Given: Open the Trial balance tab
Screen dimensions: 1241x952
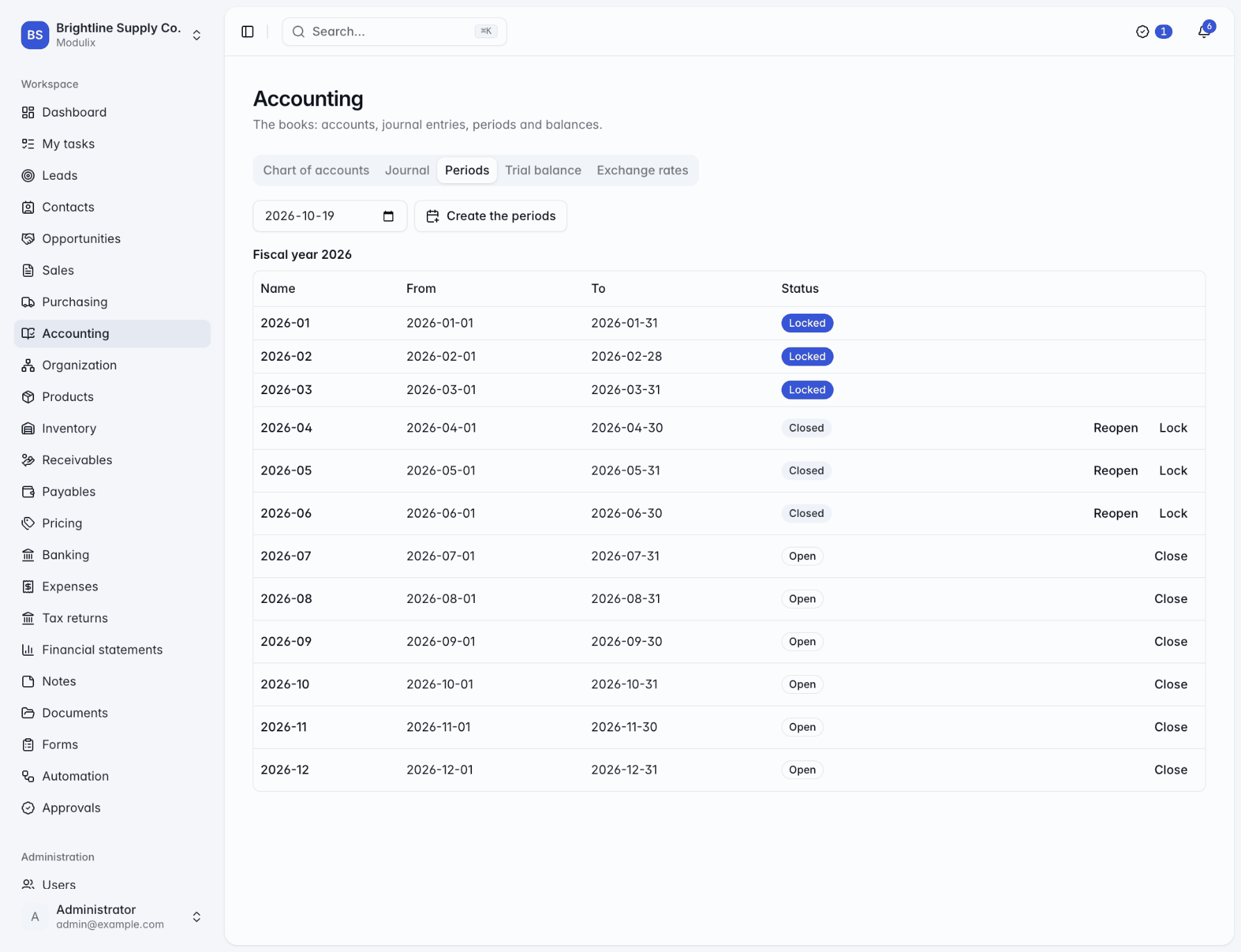Looking at the screenshot, I should click(x=543, y=170).
